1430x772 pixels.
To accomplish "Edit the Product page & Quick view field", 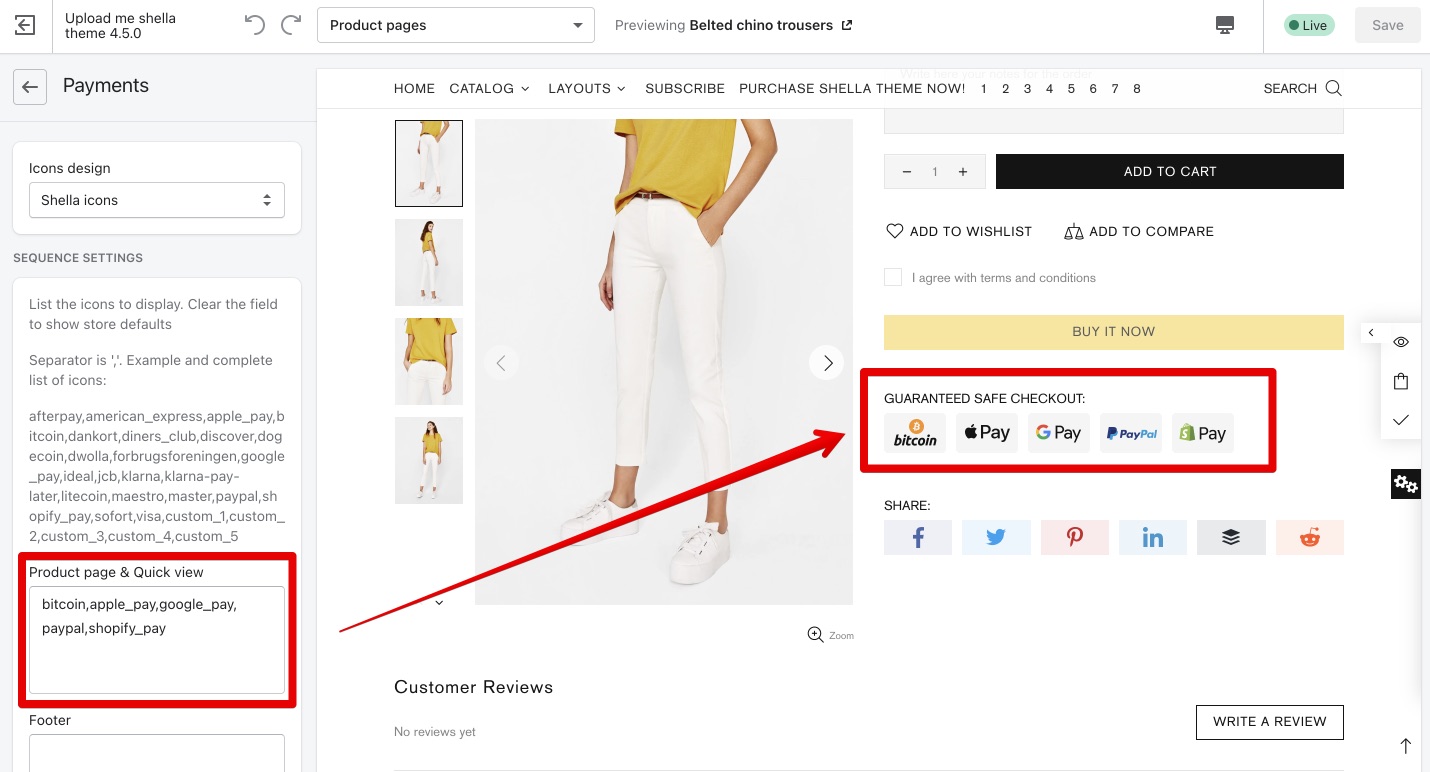I will 157,640.
